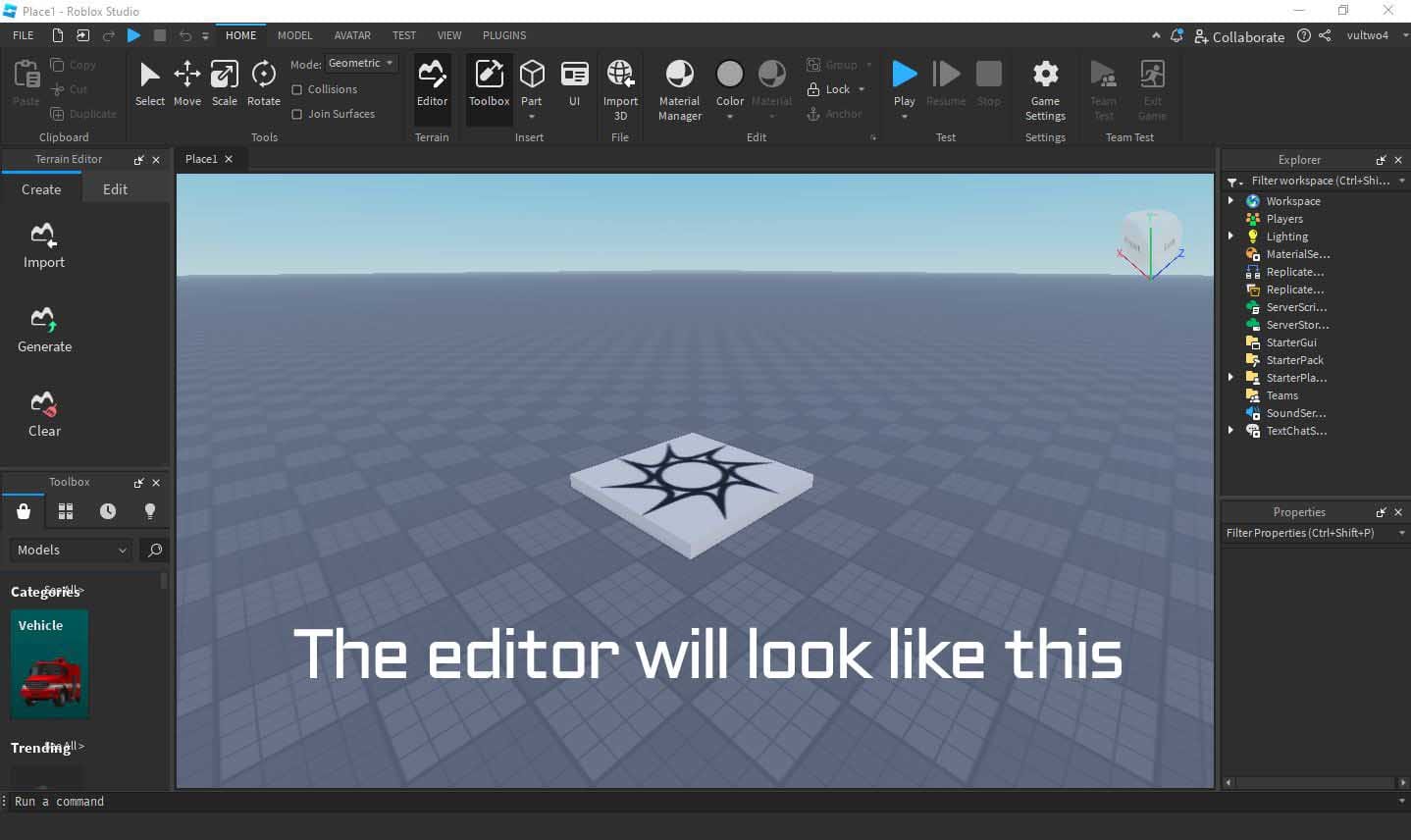1411x840 pixels.
Task: Select the Create tab in Terrain Editor
Action: [41, 189]
